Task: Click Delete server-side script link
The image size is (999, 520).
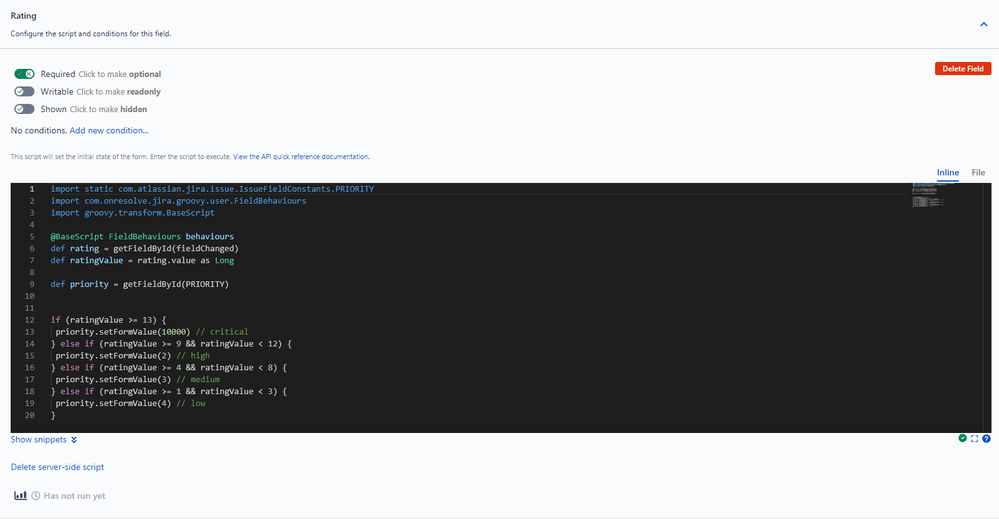Action: point(57,467)
